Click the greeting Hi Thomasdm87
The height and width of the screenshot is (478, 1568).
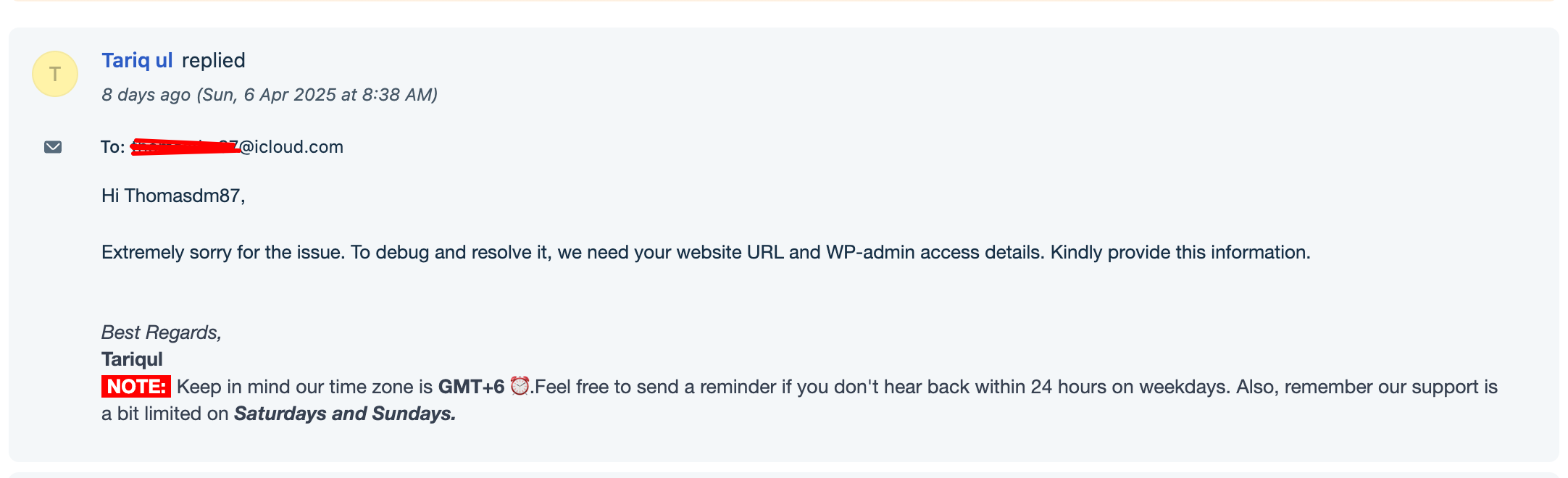(173, 196)
